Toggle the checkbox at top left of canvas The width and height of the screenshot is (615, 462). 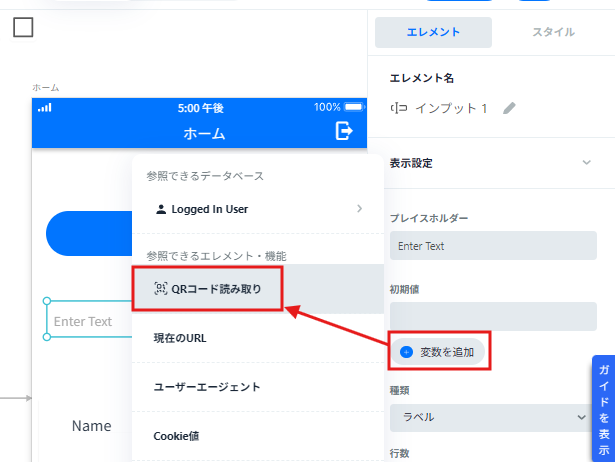(23, 27)
